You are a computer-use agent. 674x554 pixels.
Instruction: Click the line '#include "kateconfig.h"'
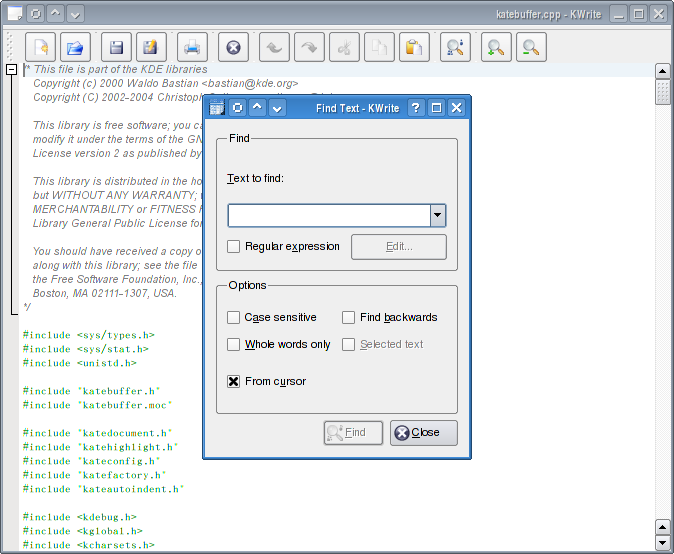tap(91, 461)
